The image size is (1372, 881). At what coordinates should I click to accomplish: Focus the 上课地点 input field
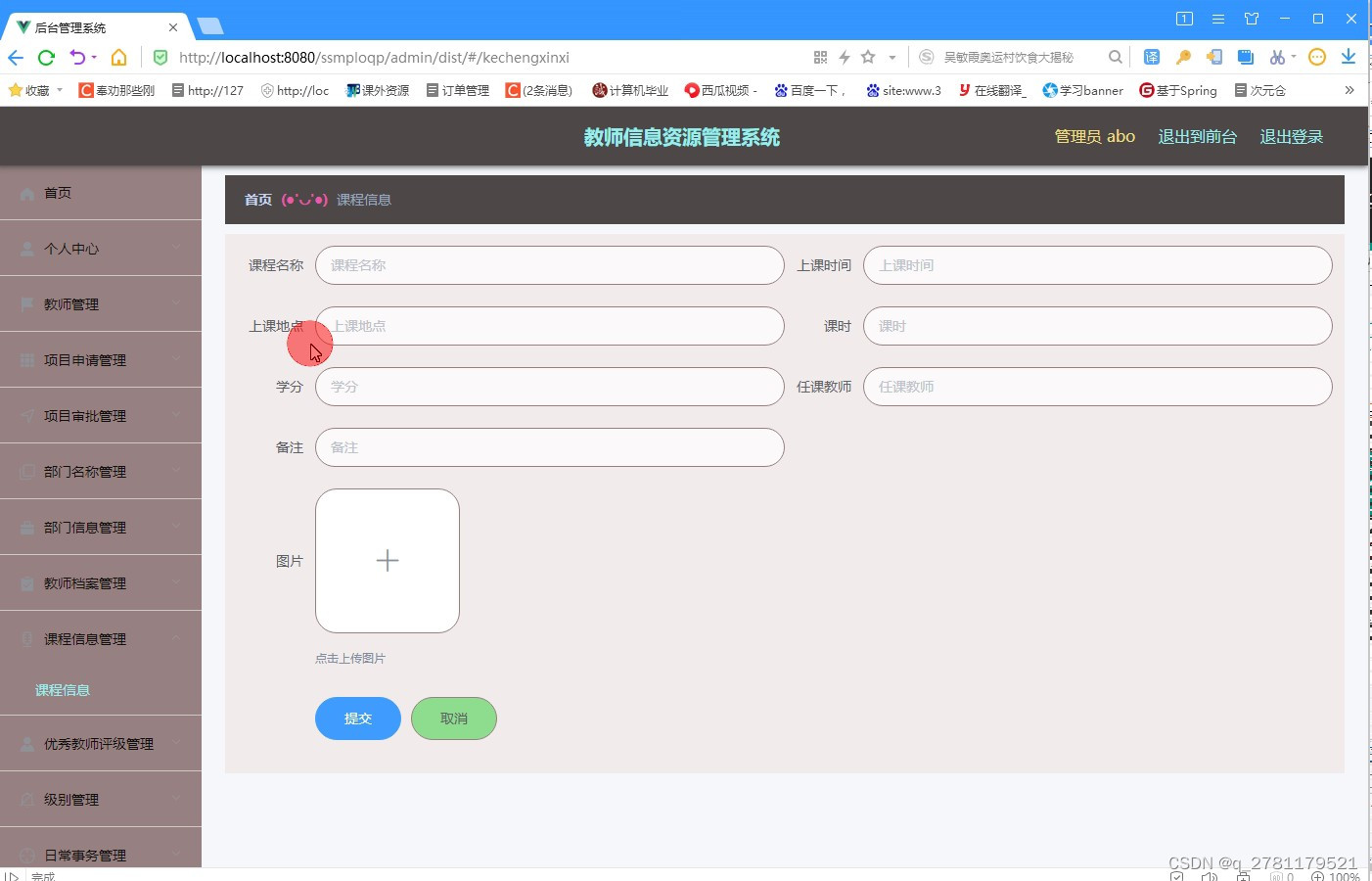coord(550,326)
